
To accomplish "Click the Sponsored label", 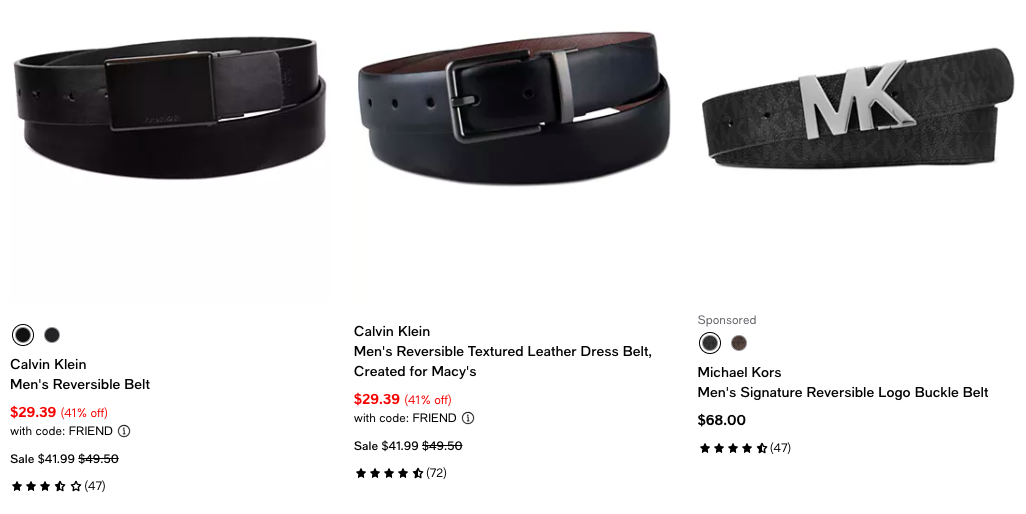I will (727, 320).
